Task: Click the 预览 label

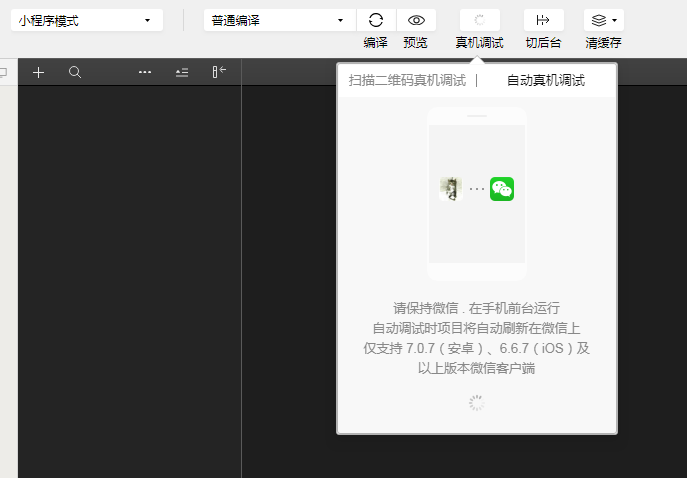Action: tap(415, 43)
